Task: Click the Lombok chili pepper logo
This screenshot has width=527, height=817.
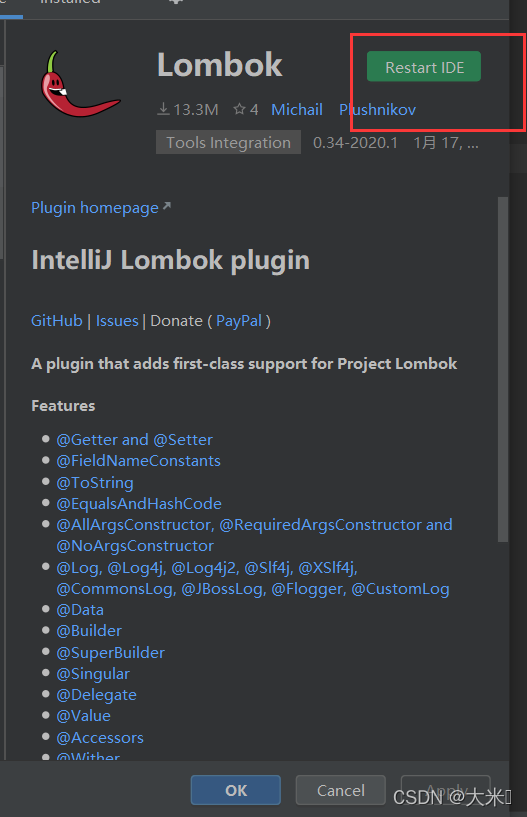Action: click(80, 84)
